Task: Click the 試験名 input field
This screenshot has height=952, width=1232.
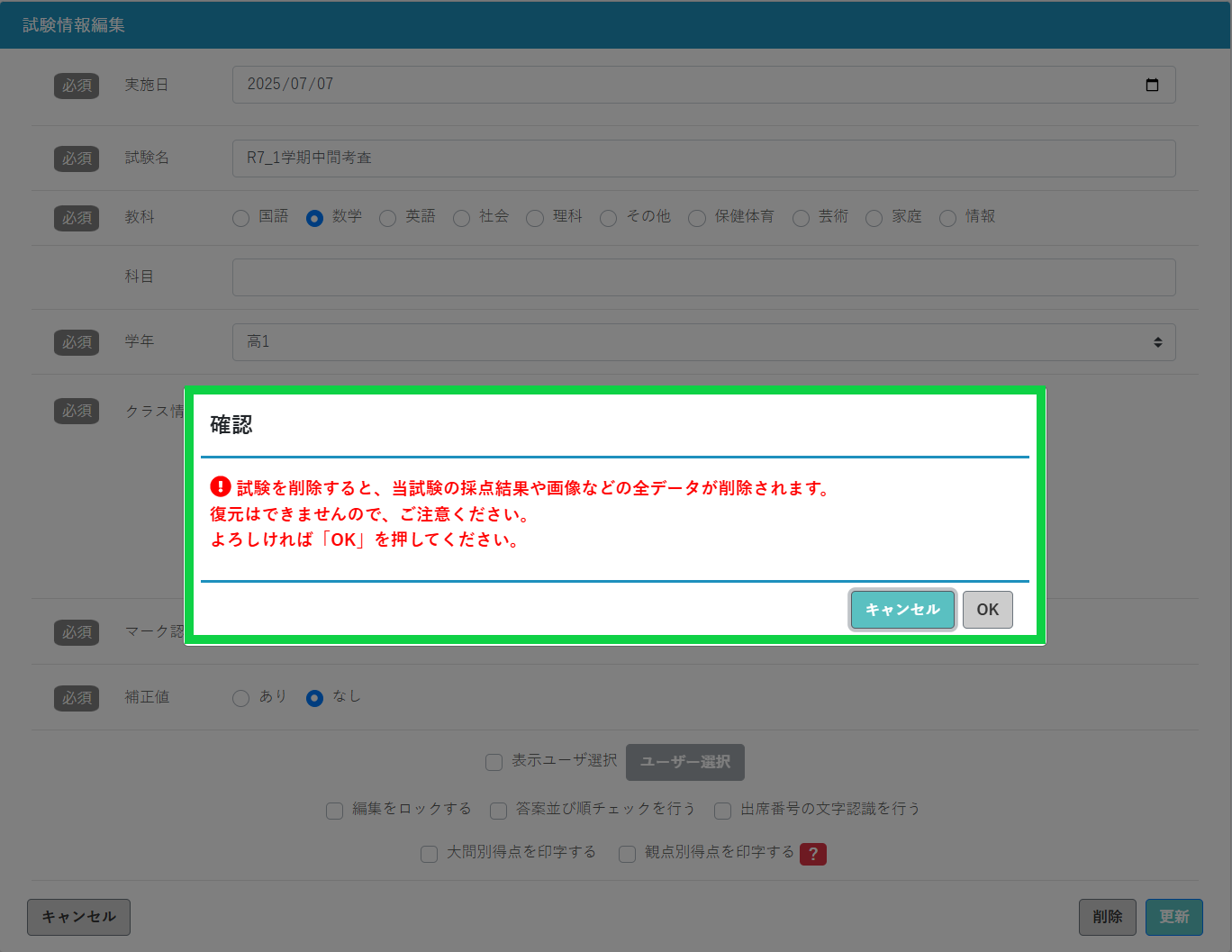Action: [703, 159]
